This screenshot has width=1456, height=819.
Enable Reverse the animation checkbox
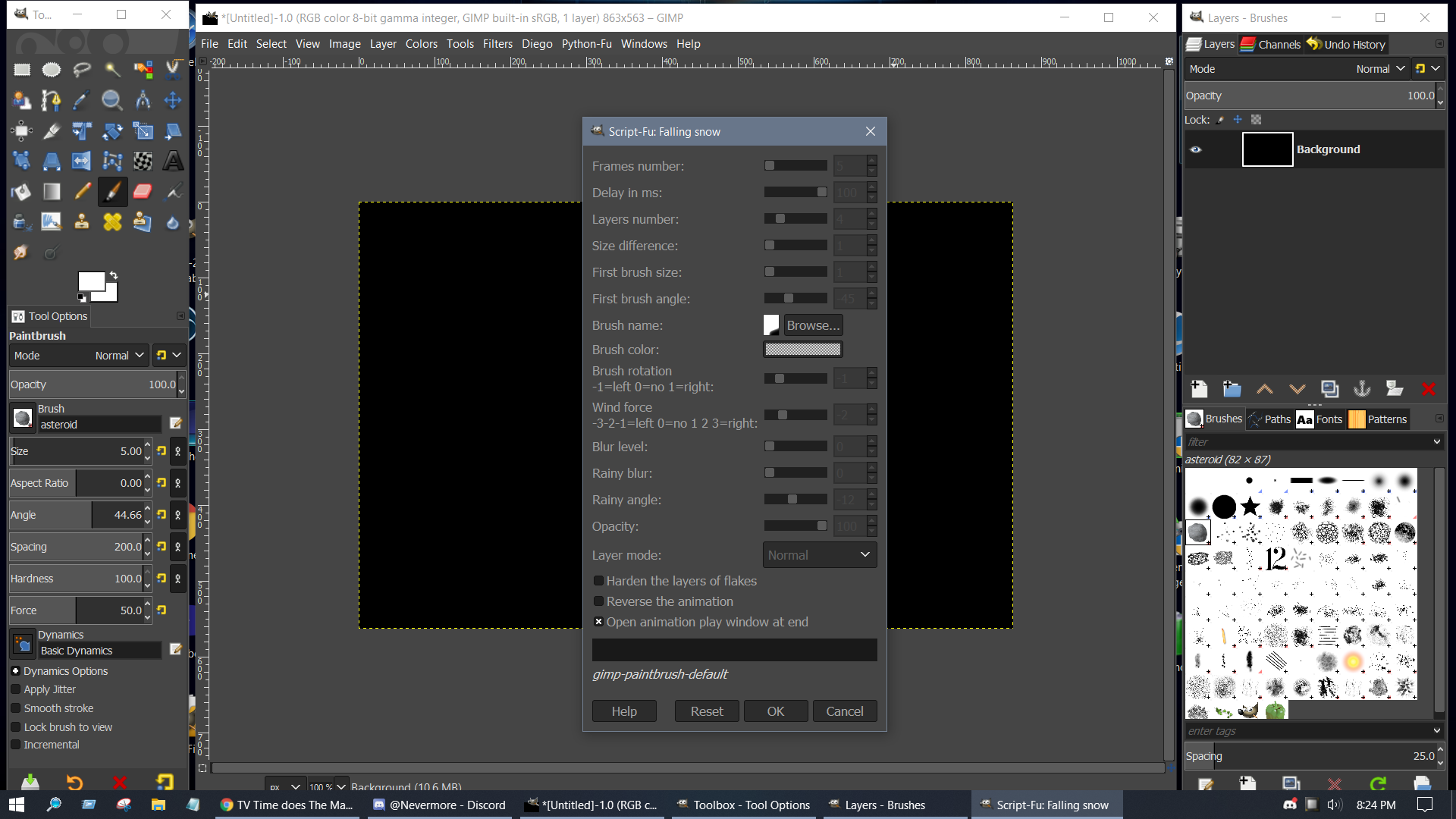click(598, 601)
